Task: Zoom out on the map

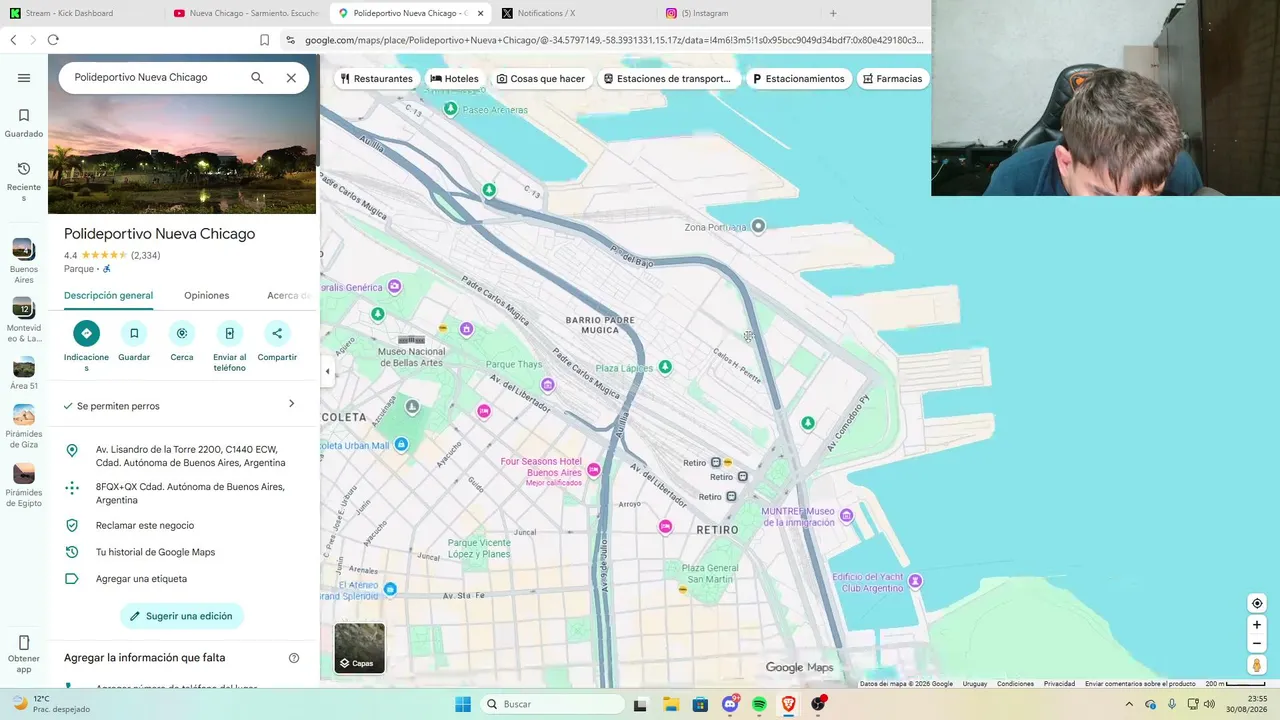Action: pos(1257,643)
